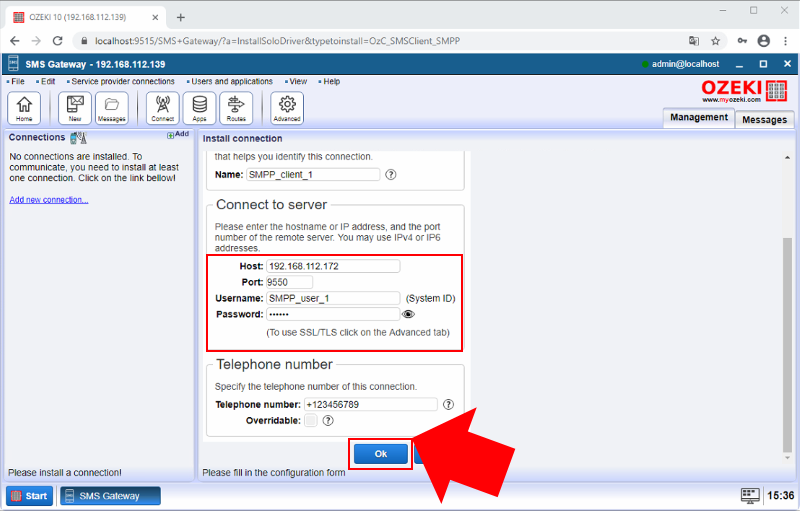The height and width of the screenshot is (511, 800).
Task: Open the Advanced gear toolbar icon
Action: 287,108
